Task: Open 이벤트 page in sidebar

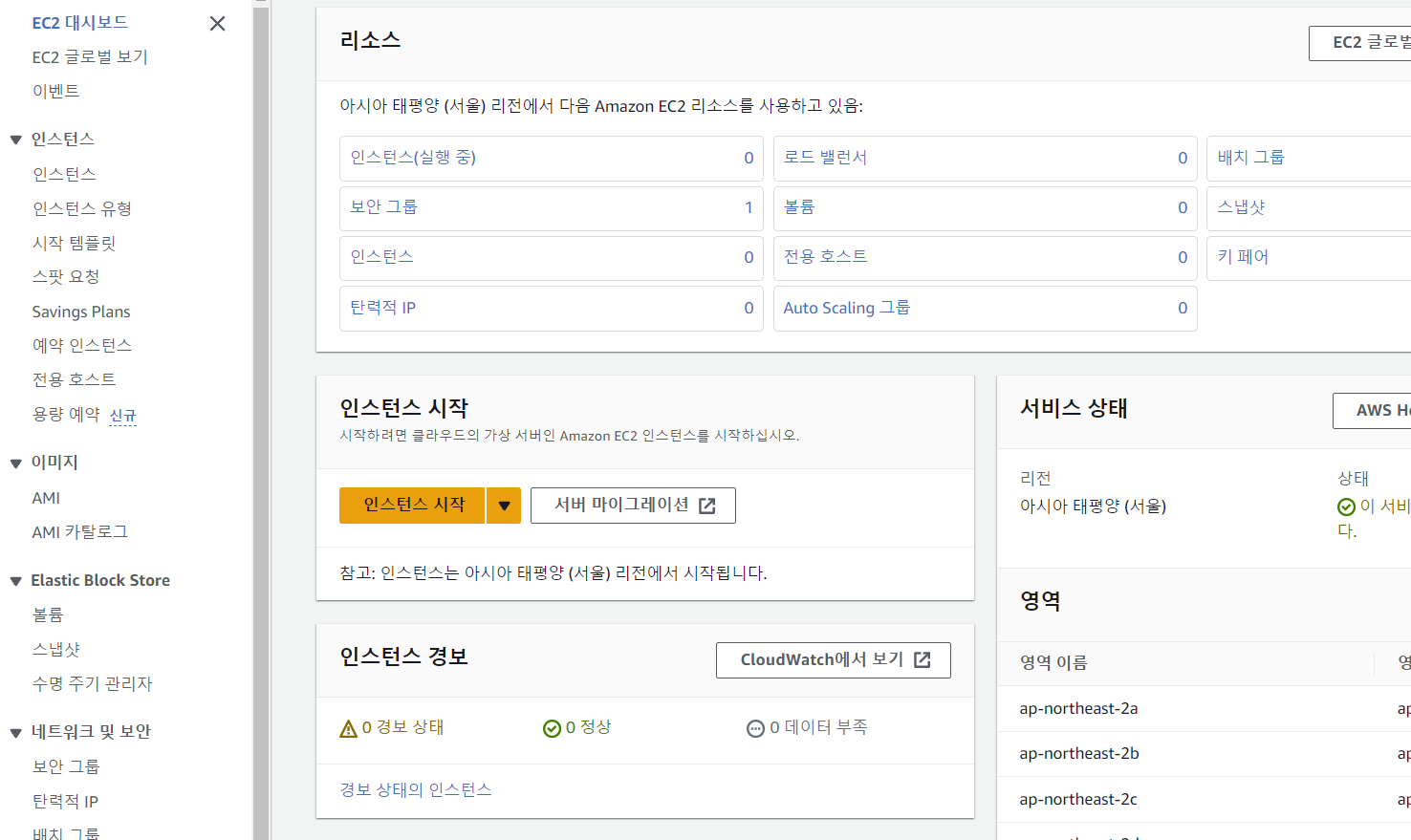Action: (55, 92)
